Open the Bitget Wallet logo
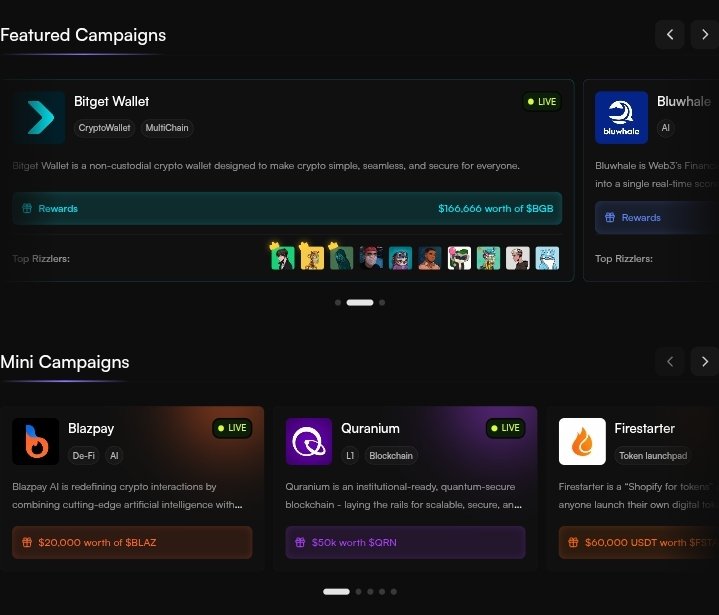 (x=39, y=117)
